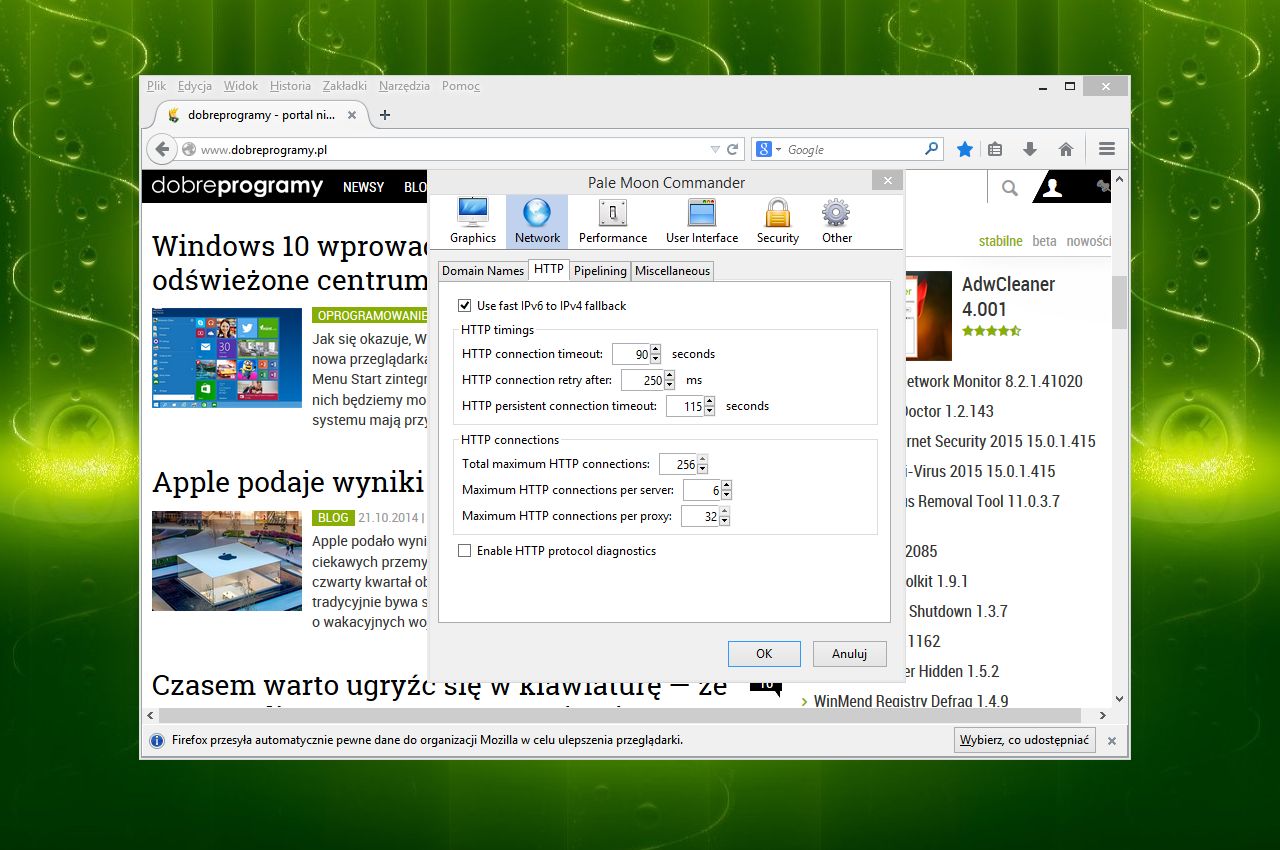Switch to the User Interface section

[x=702, y=220]
